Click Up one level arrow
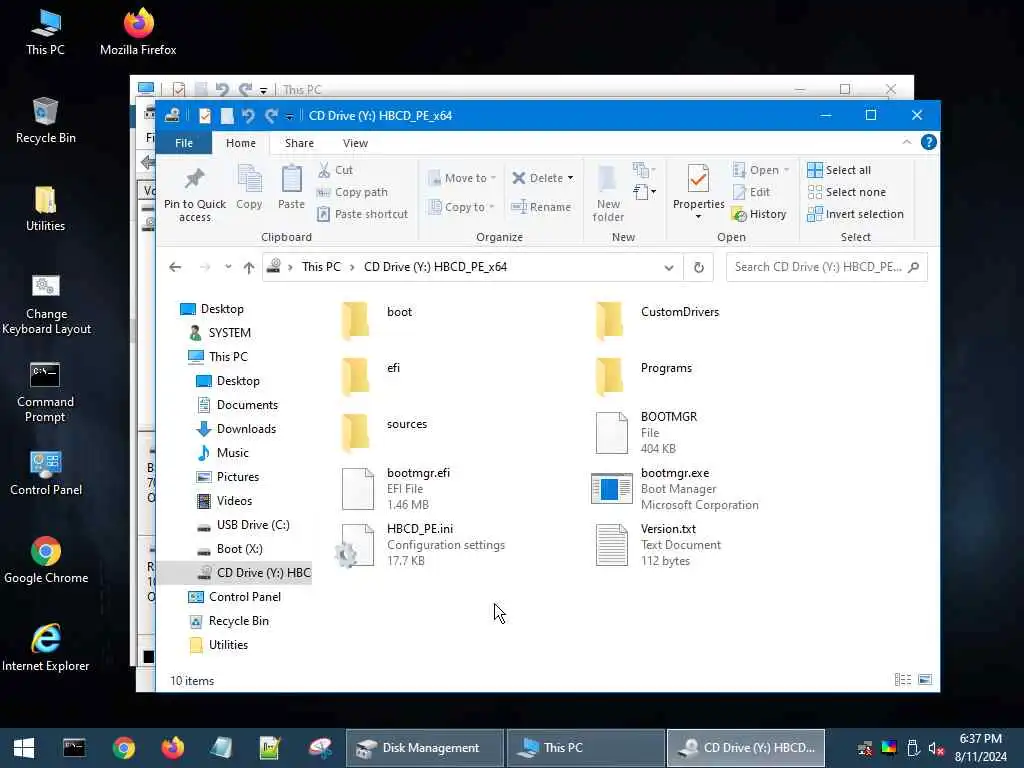Viewport: 1024px width, 768px height. click(x=249, y=267)
